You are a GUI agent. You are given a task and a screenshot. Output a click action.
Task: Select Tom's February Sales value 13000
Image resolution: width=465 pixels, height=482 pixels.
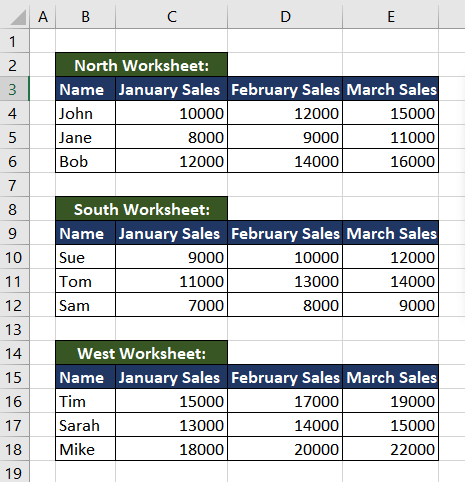click(x=285, y=281)
